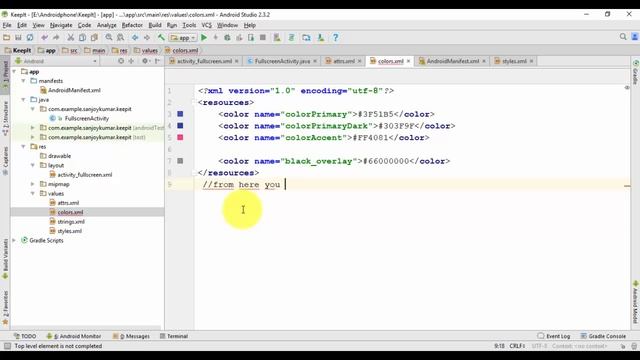The image size is (640, 360).
Task: Click the colorPrimary gutter color swatch
Action: [x=180, y=114]
